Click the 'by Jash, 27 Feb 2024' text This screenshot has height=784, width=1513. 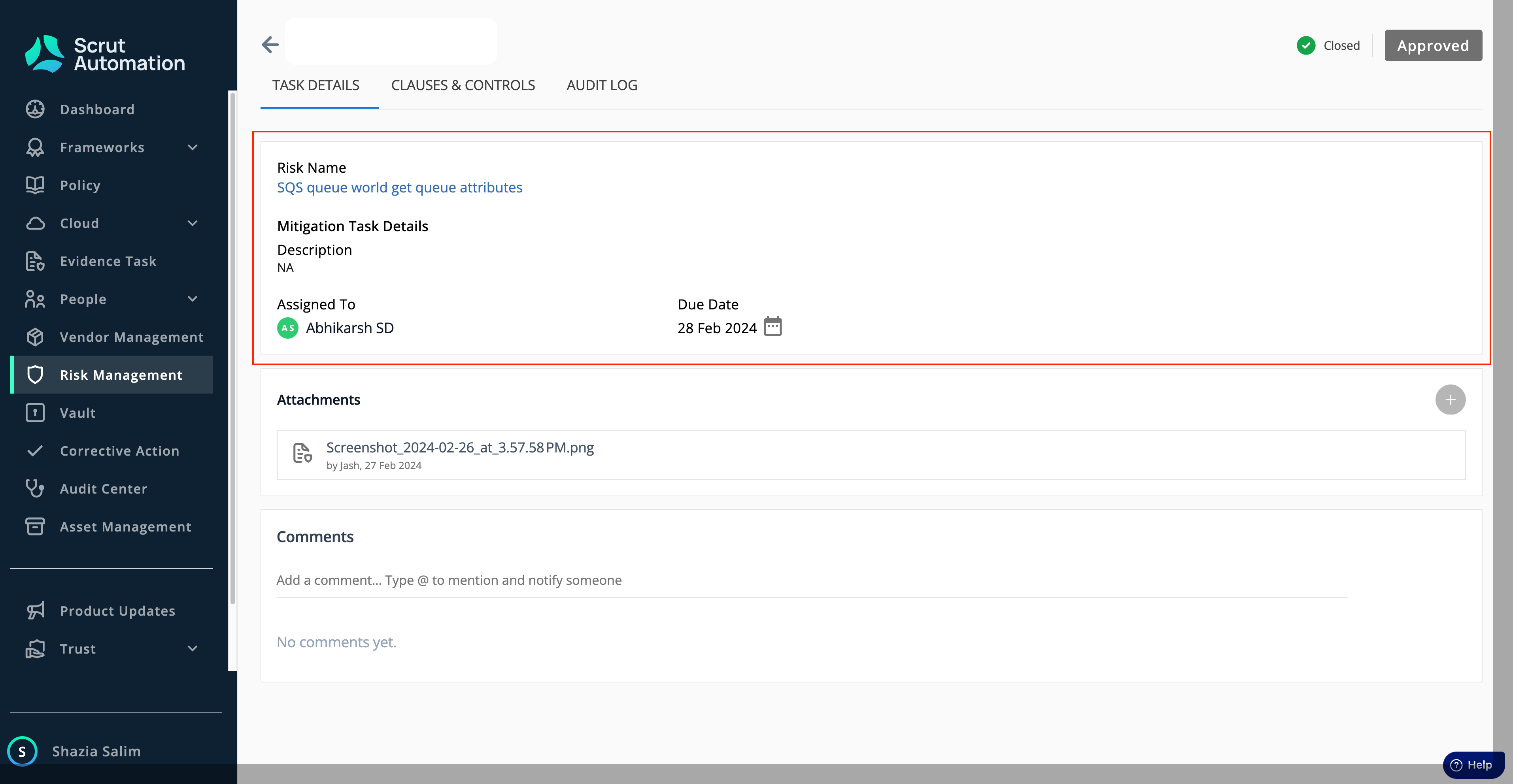click(x=374, y=466)
